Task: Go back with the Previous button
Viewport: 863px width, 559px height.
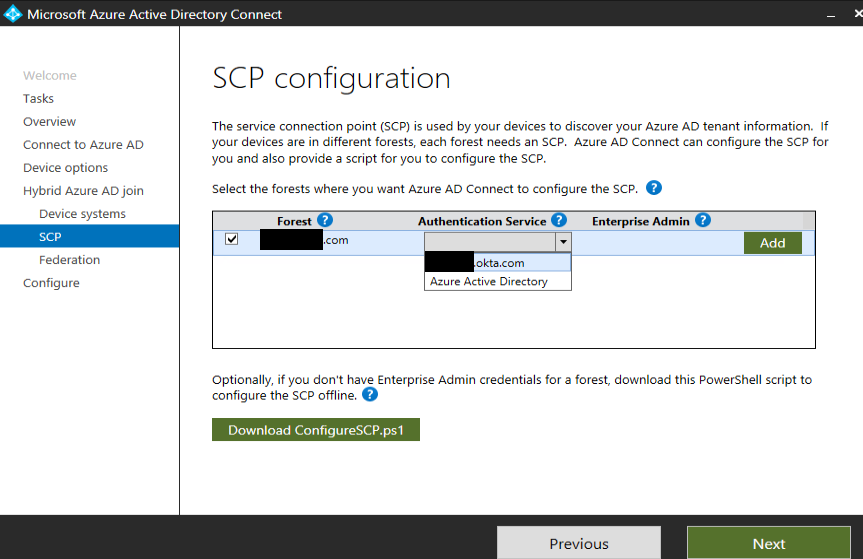Action: pyautogui.click(x=579, y=543)
